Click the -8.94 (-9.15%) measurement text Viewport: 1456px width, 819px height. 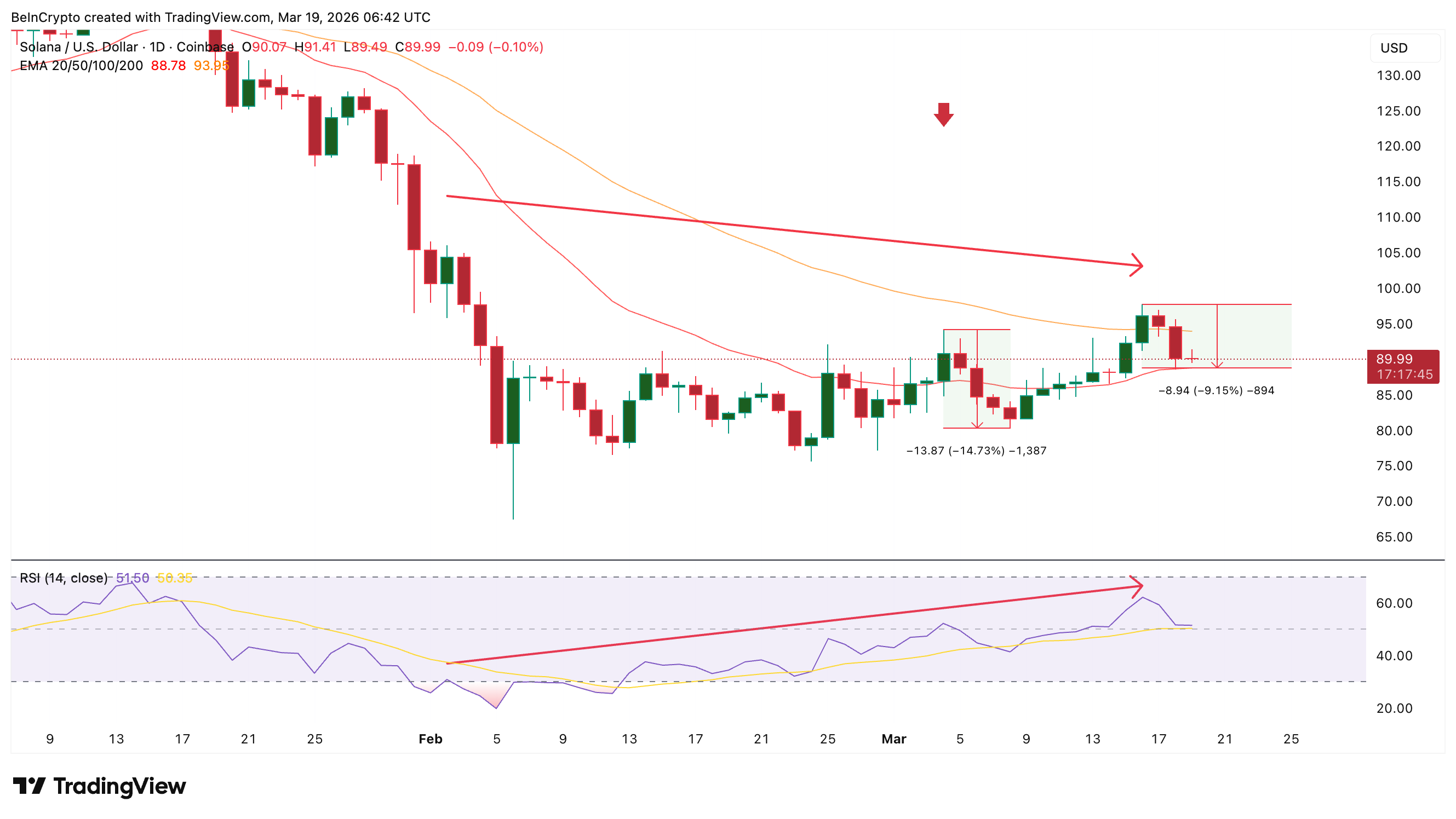[x=1217, y=390]
